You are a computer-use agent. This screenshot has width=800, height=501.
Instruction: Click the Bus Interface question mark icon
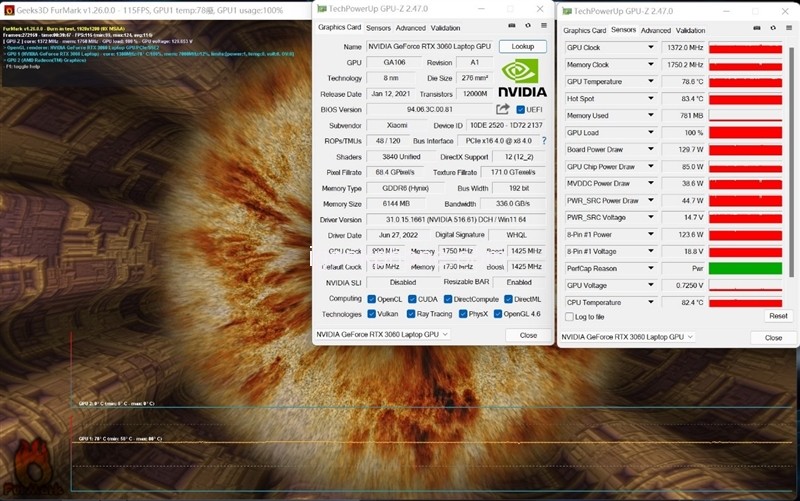[543, 141]
